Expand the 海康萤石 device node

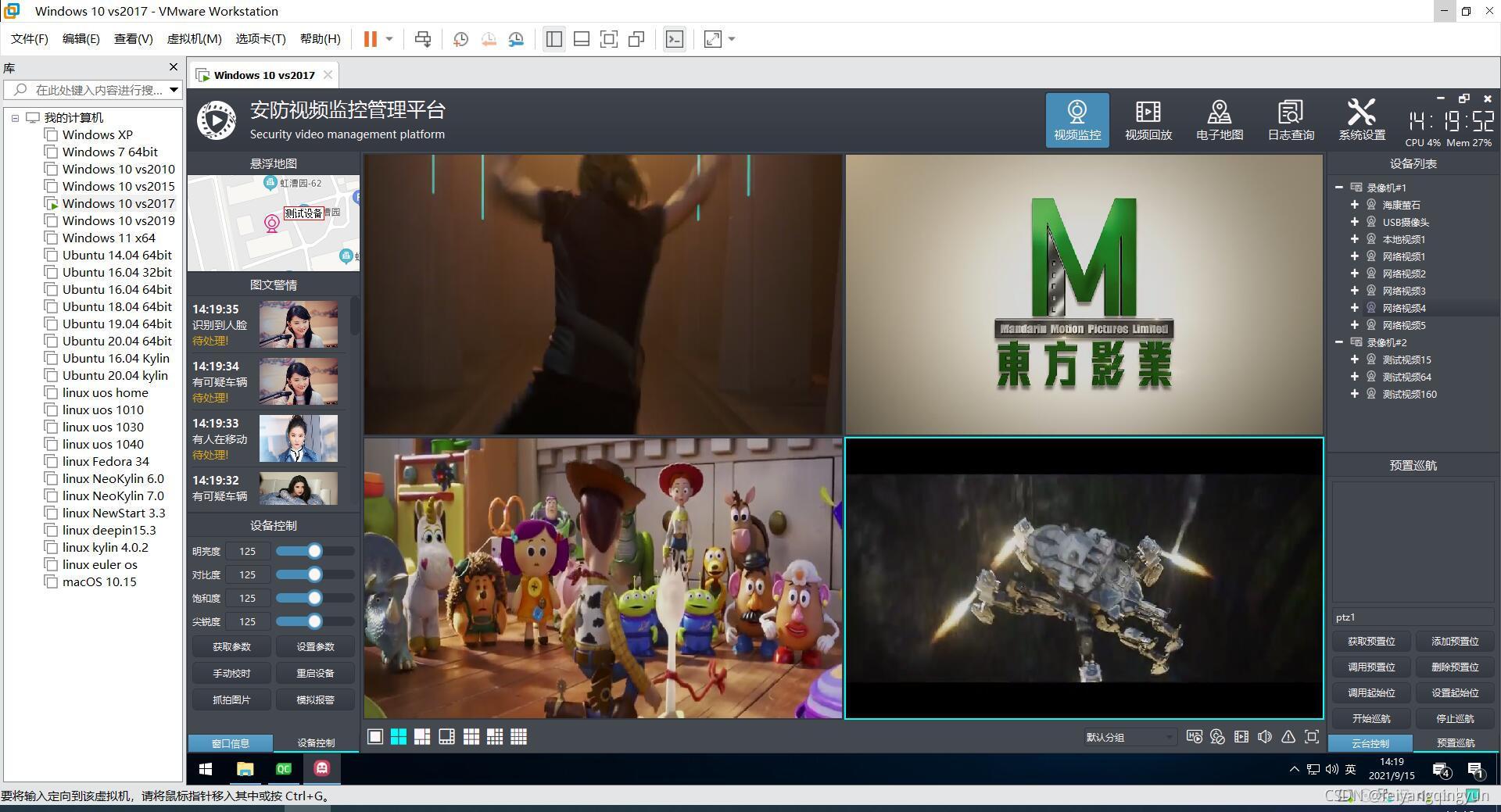(1355, 205)
